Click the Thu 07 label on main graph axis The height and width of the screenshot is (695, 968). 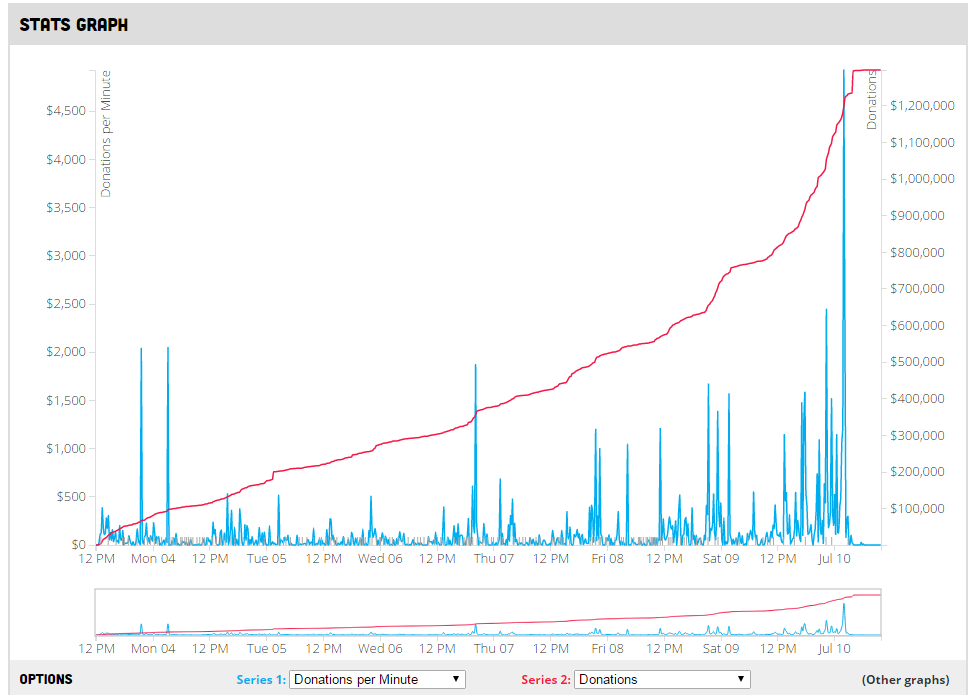(x=494, y=559)
